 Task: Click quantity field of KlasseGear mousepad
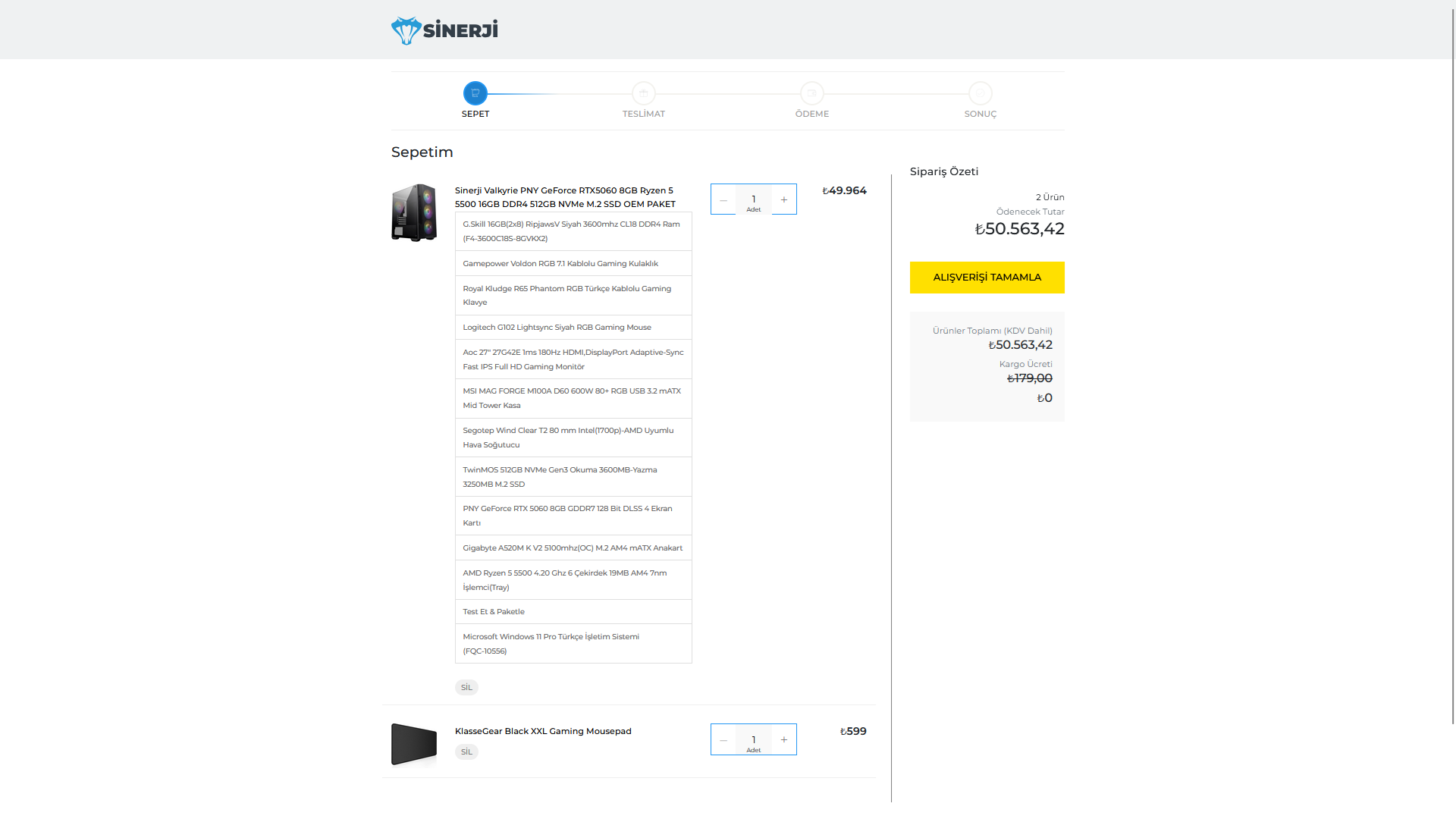(753, 739)
